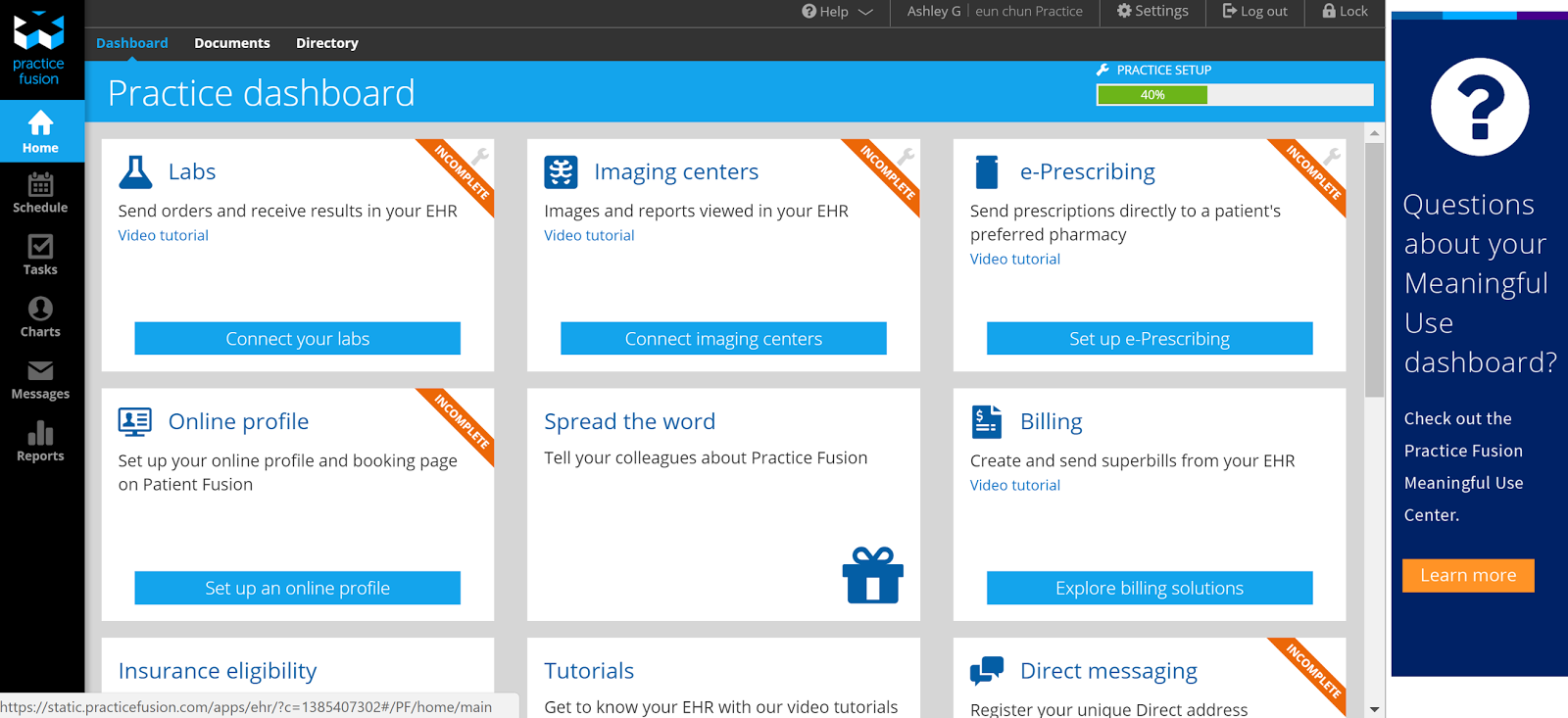
Task: Click the 40% practice setup progress bar
Action: point(1235,95)
